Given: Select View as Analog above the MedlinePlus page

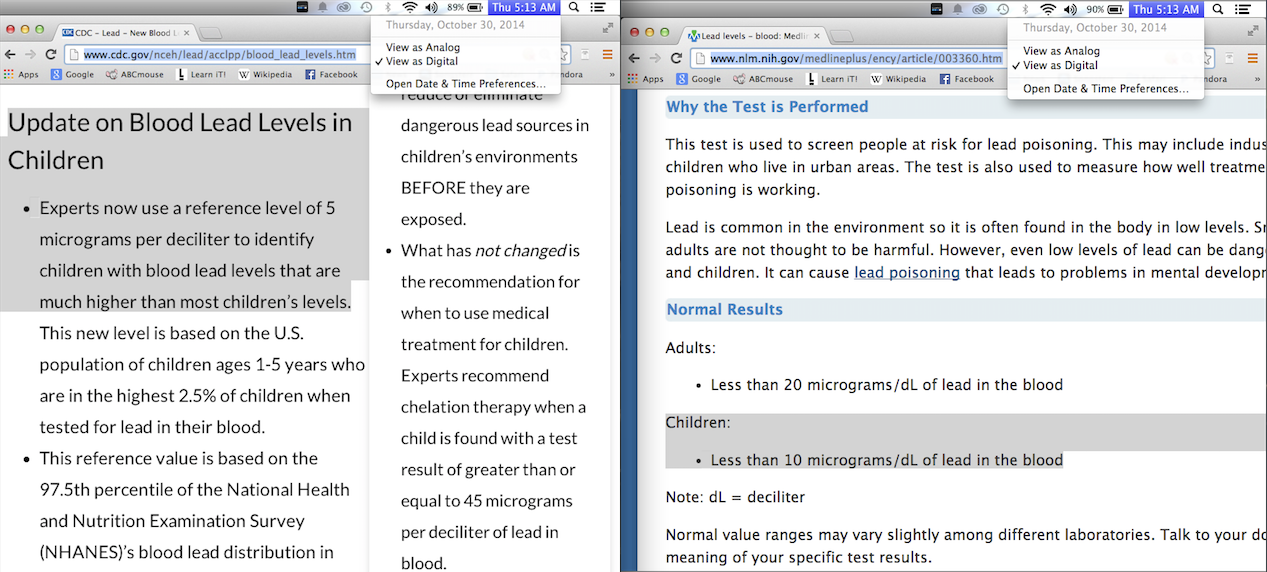Looking at the screenshot, I should (x=1105, y=51).
